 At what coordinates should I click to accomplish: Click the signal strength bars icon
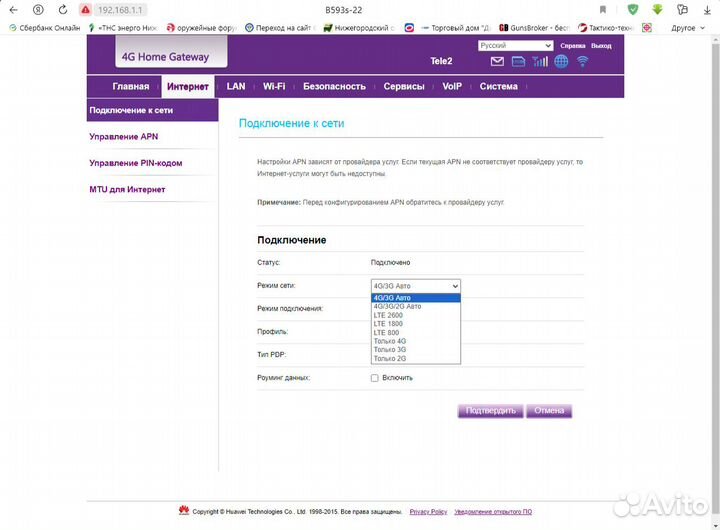[x=540, y=62]
